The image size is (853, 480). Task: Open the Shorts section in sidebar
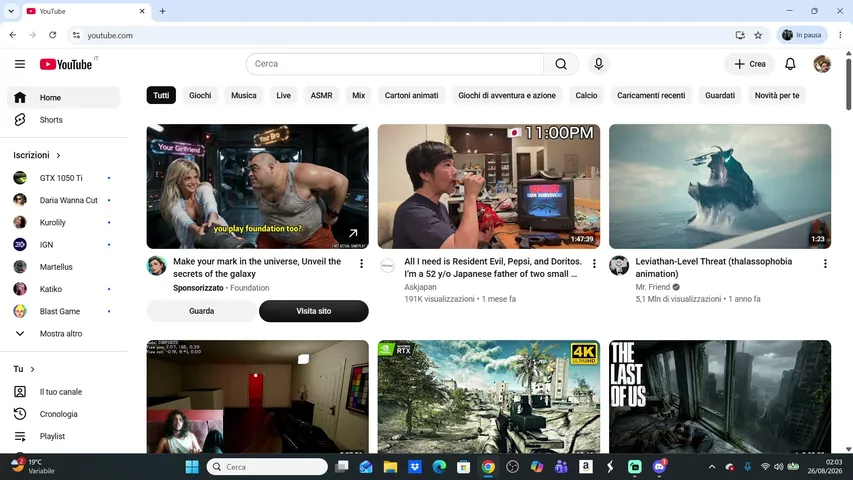coord(64,120)
